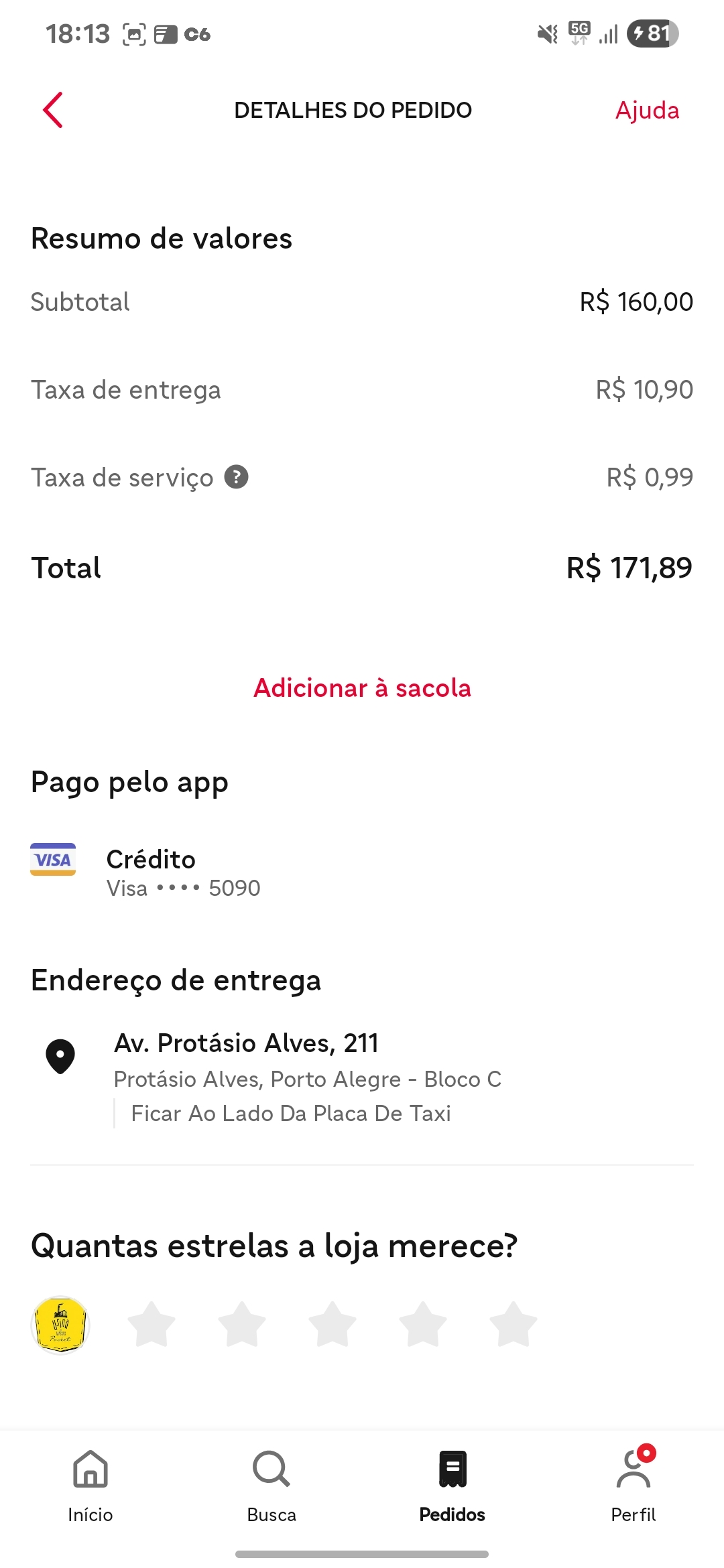Tap the Visa card logo
This screenshot has width=724, height=1568.
[53, 859]
